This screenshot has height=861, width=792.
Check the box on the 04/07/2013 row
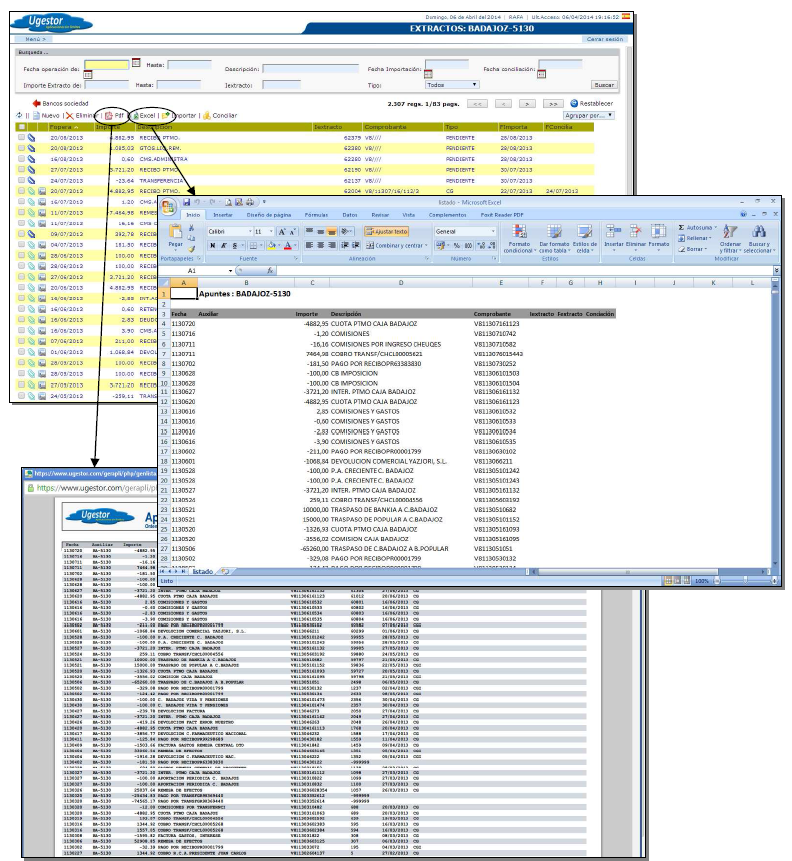[21, 244]
